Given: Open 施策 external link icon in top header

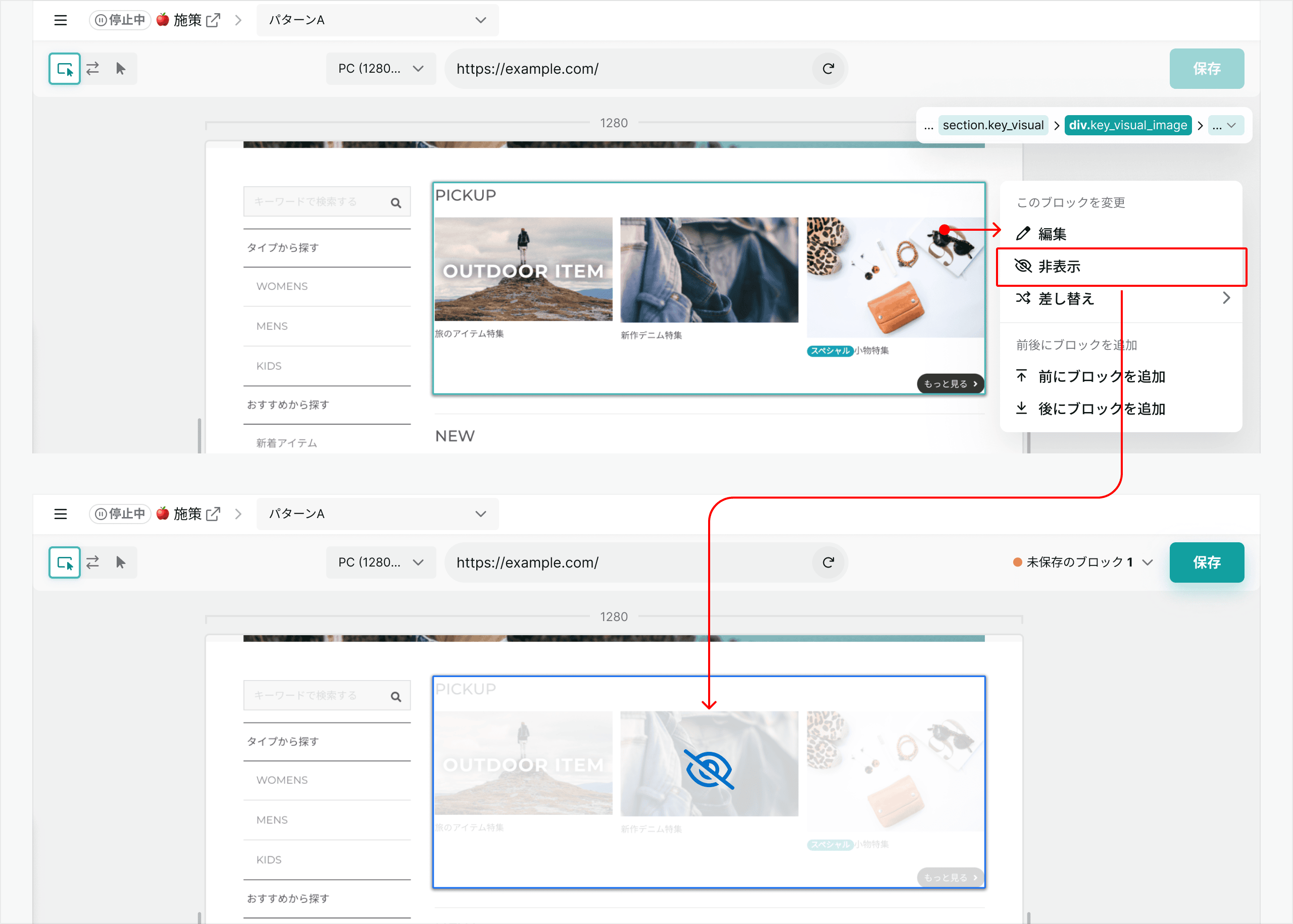Looking at the screenshot, I should (x=214, y=21).
